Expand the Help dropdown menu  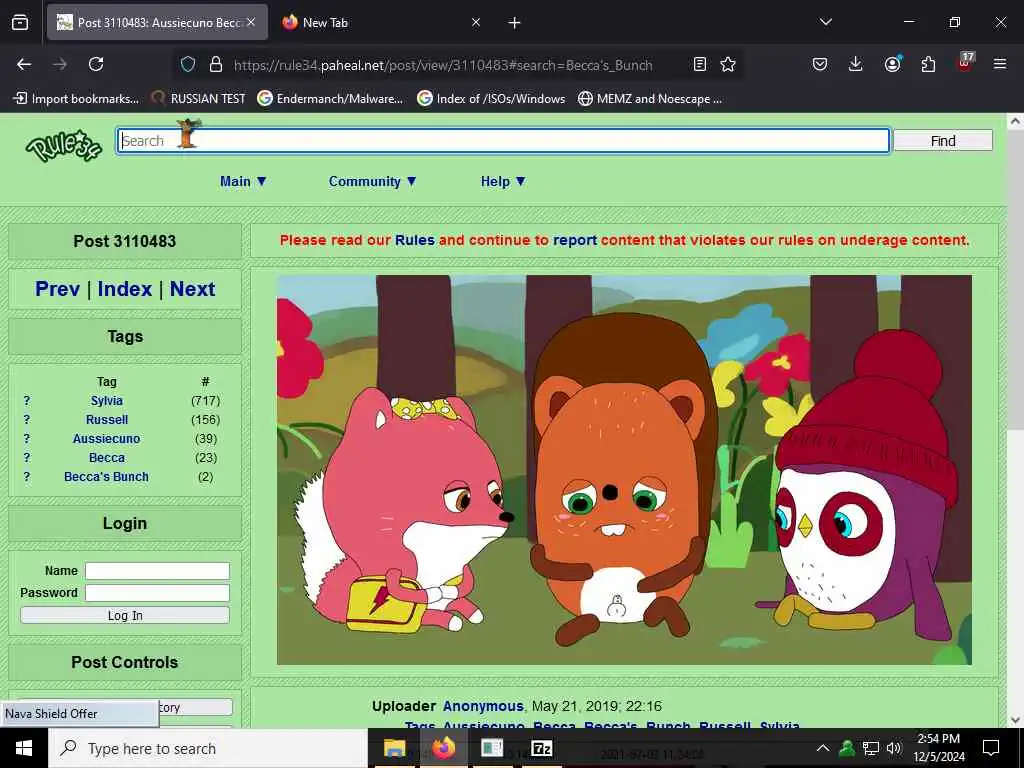(x=503, y=182)
